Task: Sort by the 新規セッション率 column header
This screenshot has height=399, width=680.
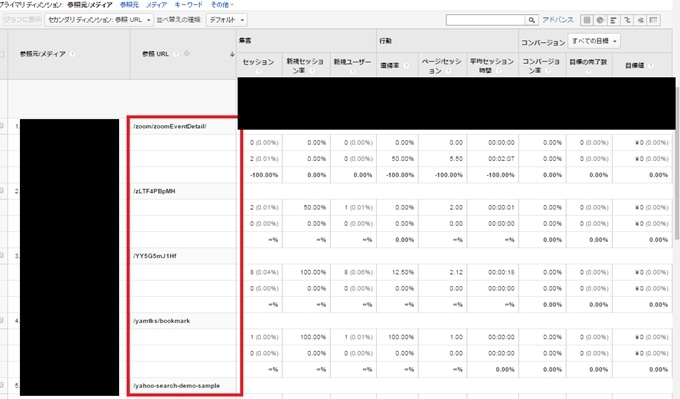Action: coord(305,65)
